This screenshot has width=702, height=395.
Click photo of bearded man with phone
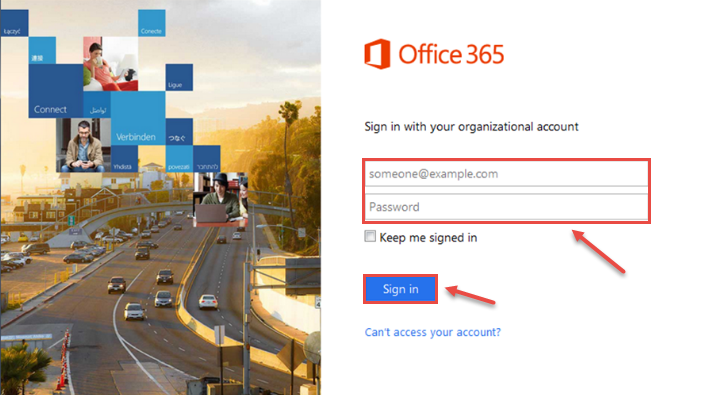point(83,146)
